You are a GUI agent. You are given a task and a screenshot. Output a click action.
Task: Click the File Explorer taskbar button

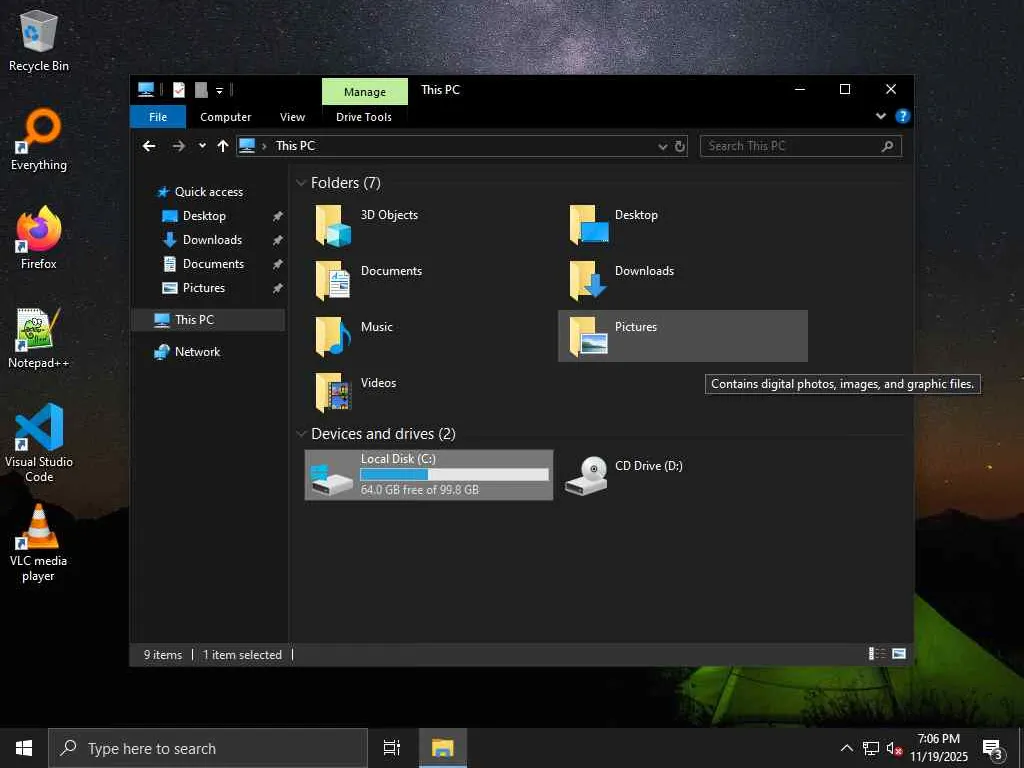[443, 748]
